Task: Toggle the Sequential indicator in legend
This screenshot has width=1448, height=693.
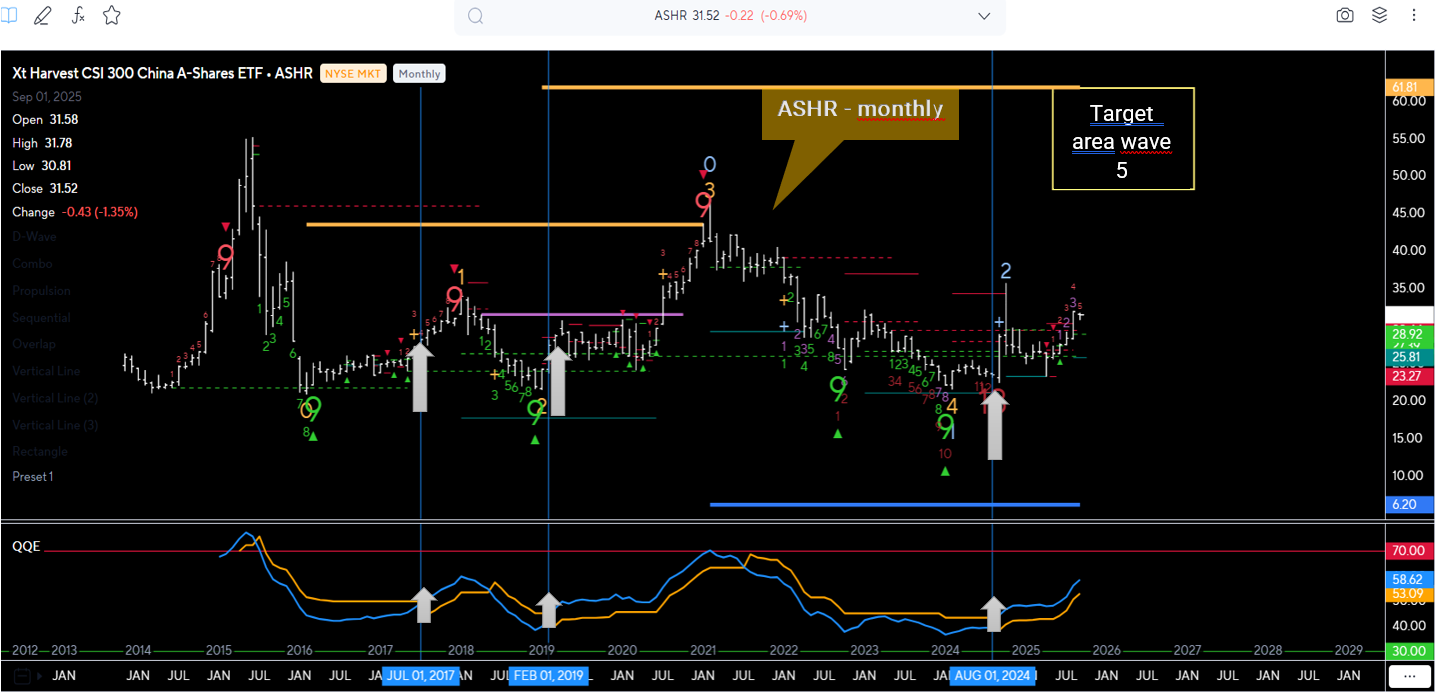Action: tap(41, 318)
